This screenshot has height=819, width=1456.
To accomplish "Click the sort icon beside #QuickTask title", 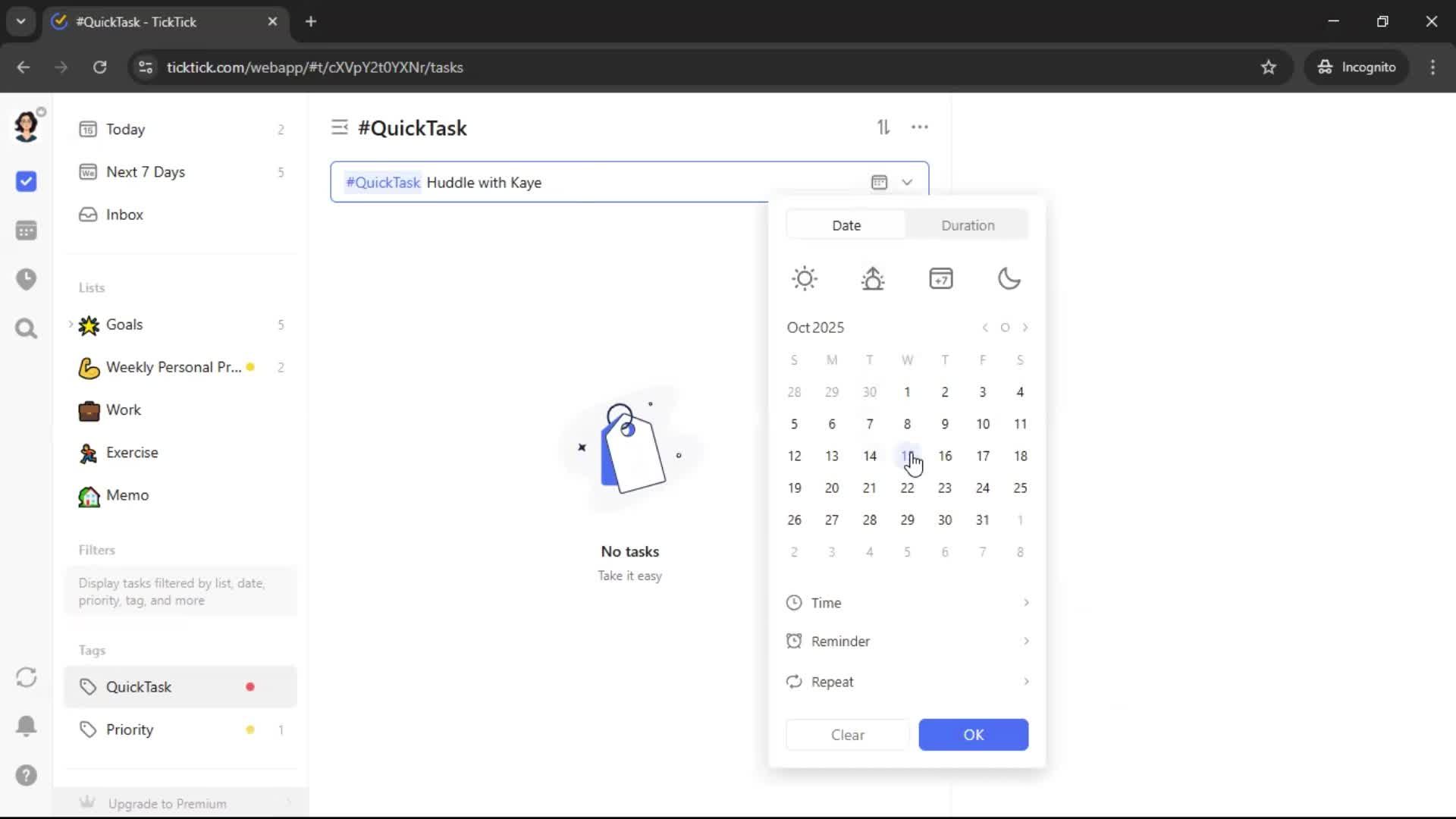I will pyautogui.click(x=883, y=127).
